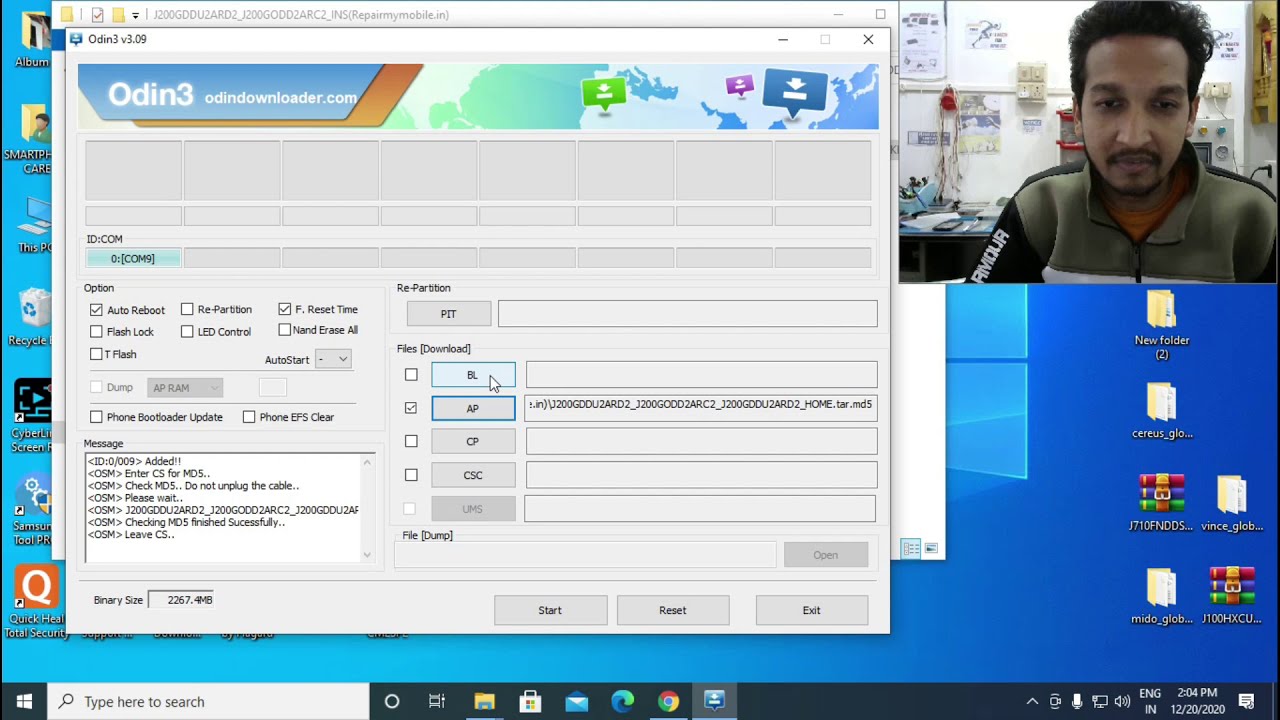The height and width of the screenshot is (720, 1280).
Task: Open the New folder (2) desktop icon
Action: tap(1162, 325)
